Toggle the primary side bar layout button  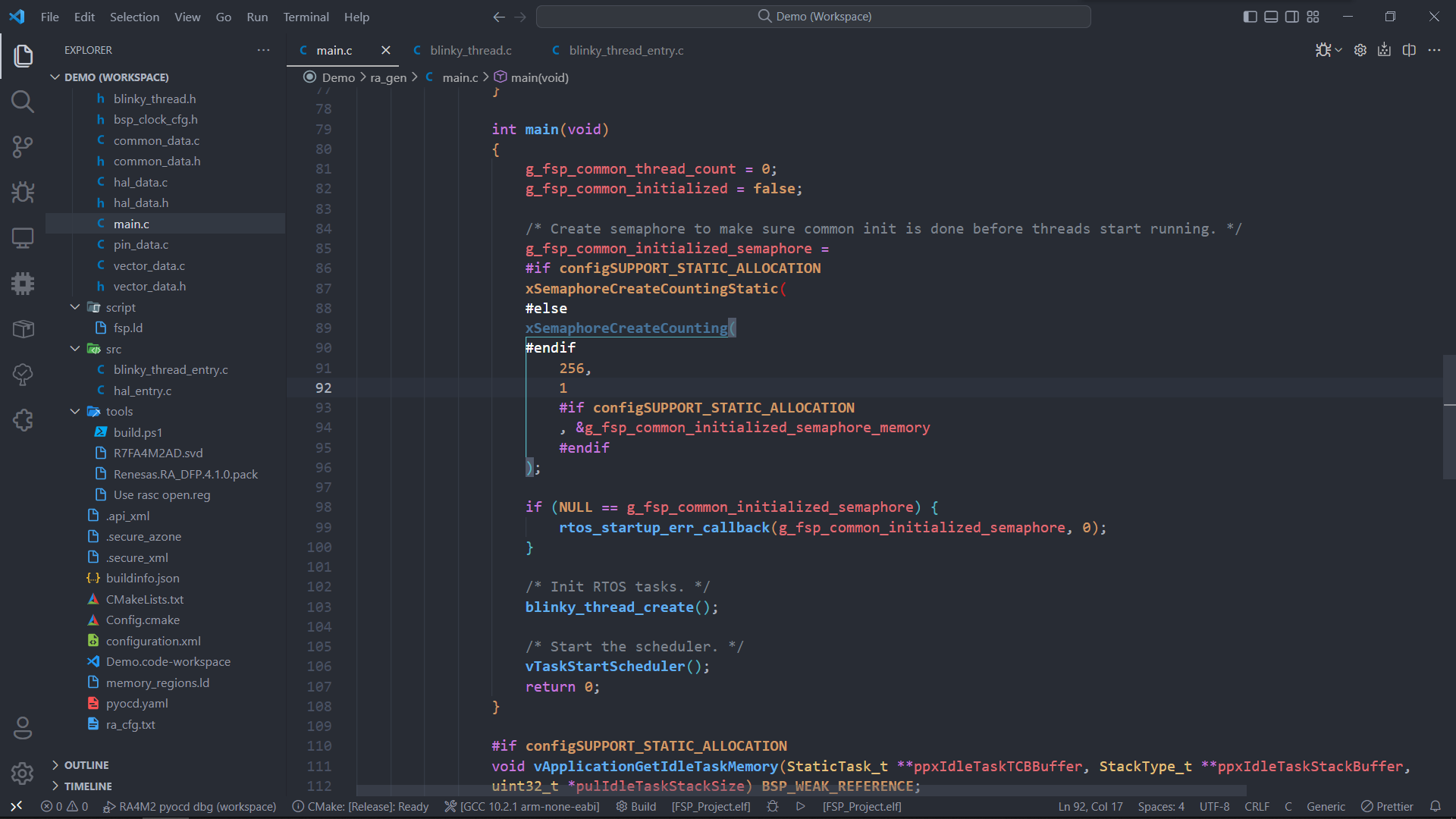[x=1250, y=17]
